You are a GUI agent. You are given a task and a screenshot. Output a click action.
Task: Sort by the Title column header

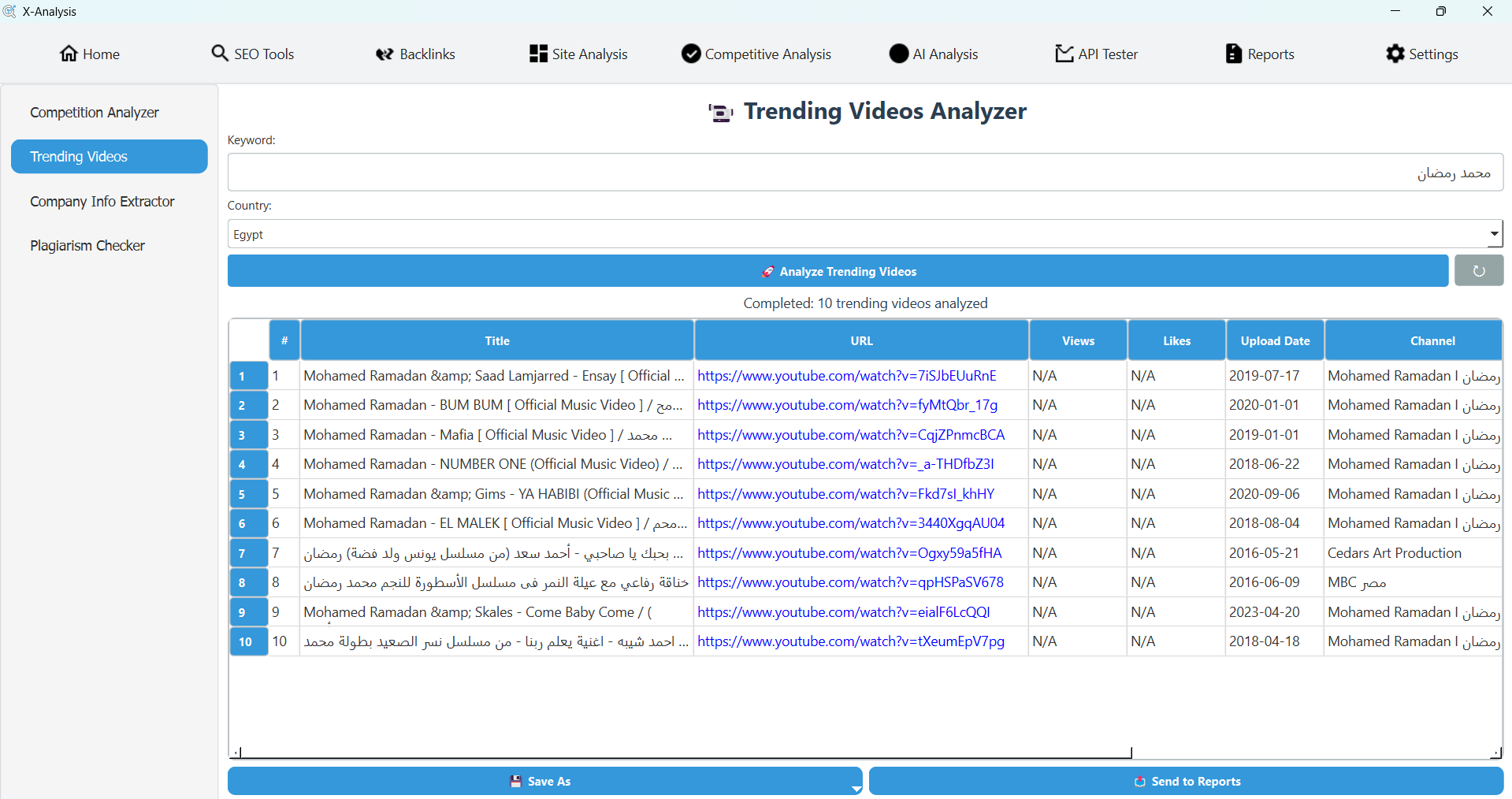[497, 340]
